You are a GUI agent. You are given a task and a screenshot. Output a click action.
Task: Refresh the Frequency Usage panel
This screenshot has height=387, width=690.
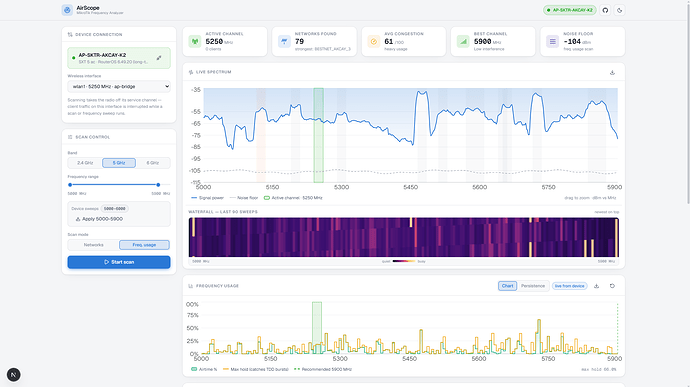pyautogui.click(x=612, y=286)
